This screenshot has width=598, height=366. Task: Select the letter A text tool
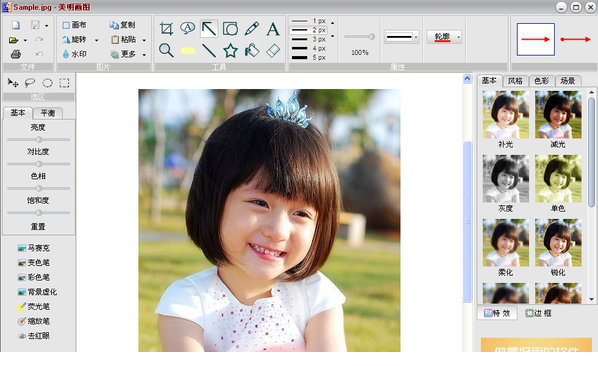[x=273, y=29]
